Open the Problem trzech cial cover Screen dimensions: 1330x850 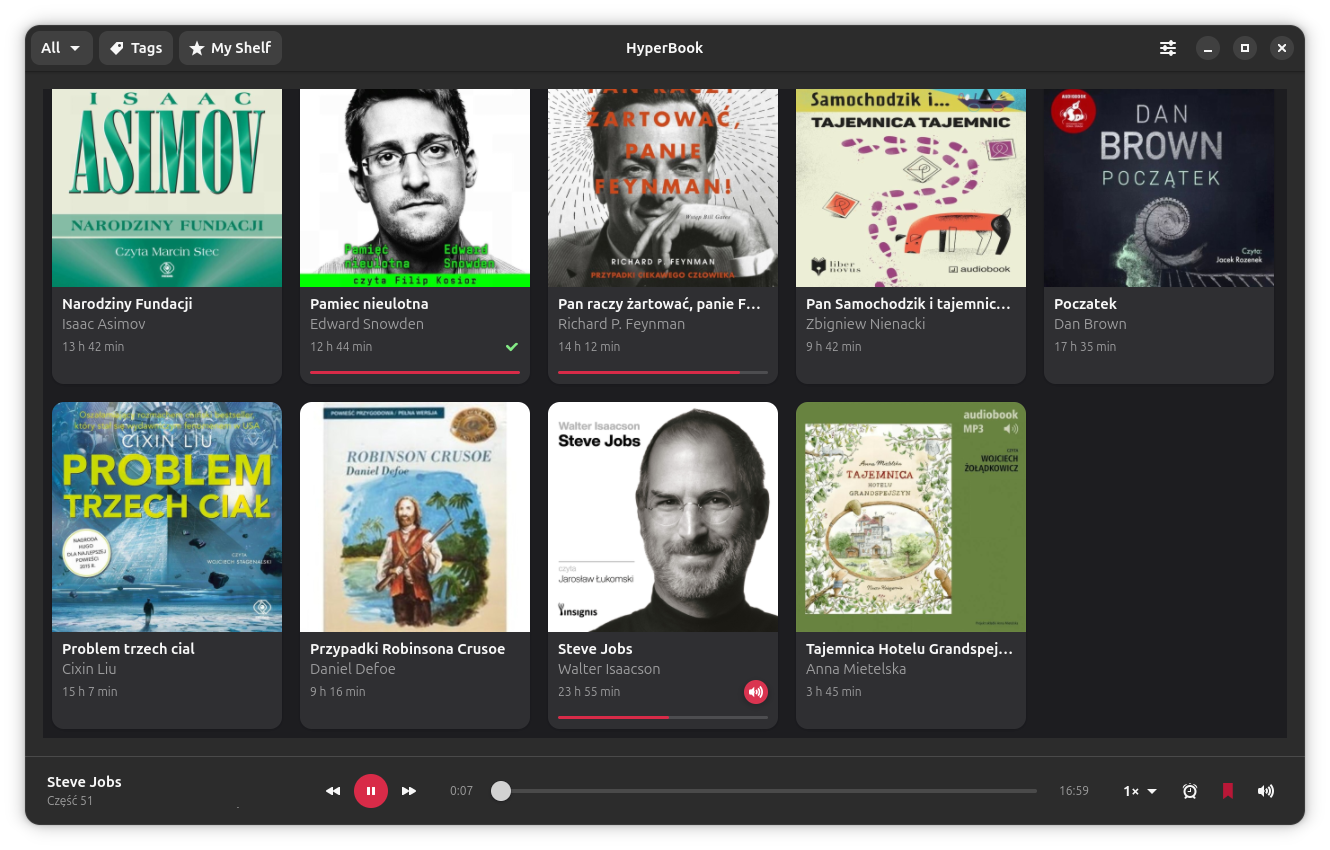pos(167,517)
